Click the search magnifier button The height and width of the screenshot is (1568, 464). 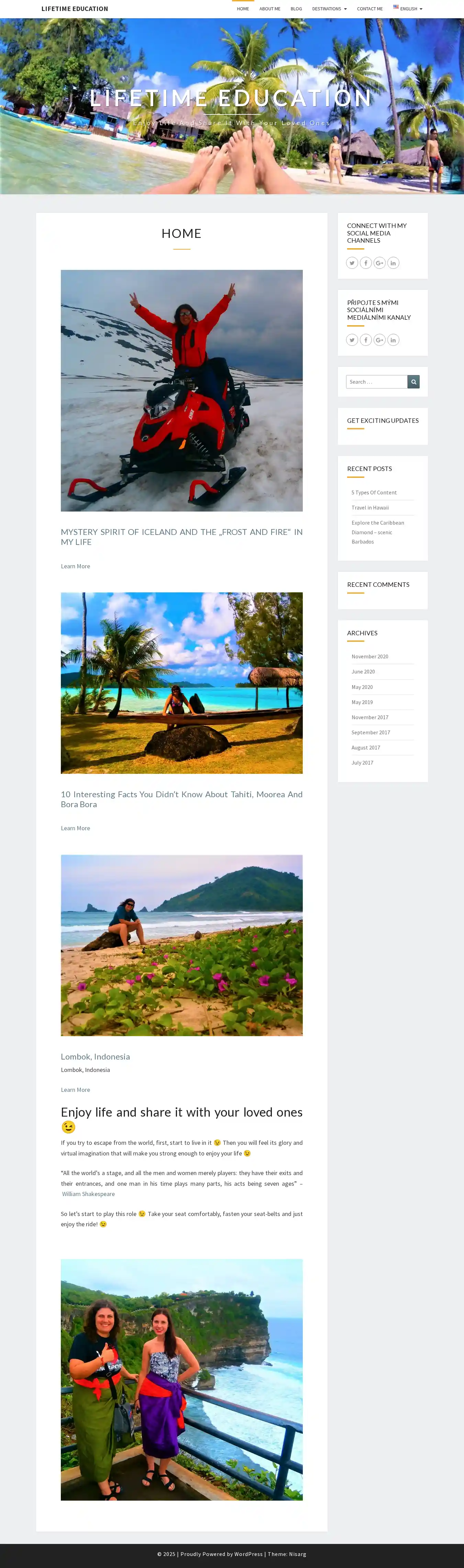[x=413, y=382]
